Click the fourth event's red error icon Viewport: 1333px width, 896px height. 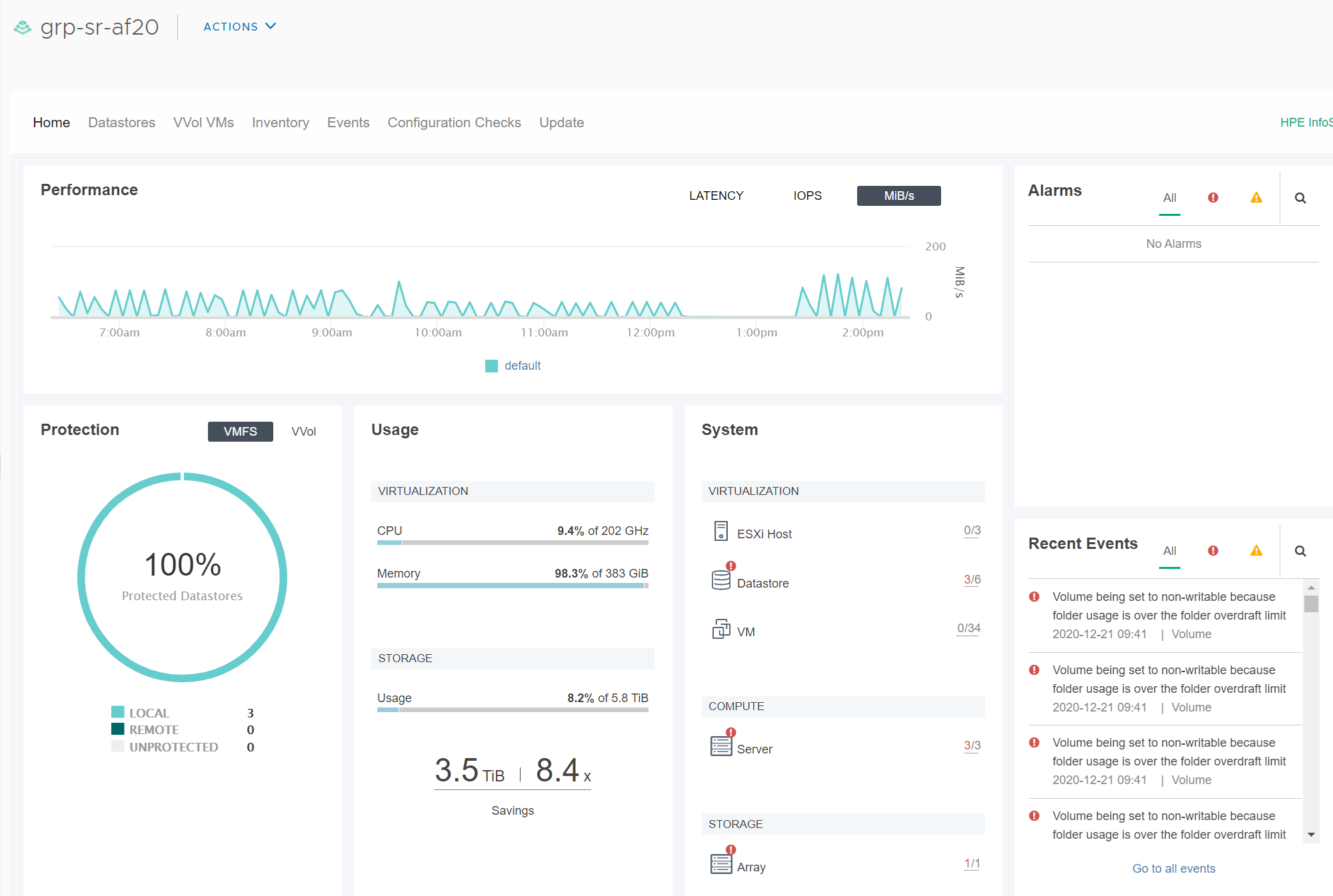[1034, 816]
